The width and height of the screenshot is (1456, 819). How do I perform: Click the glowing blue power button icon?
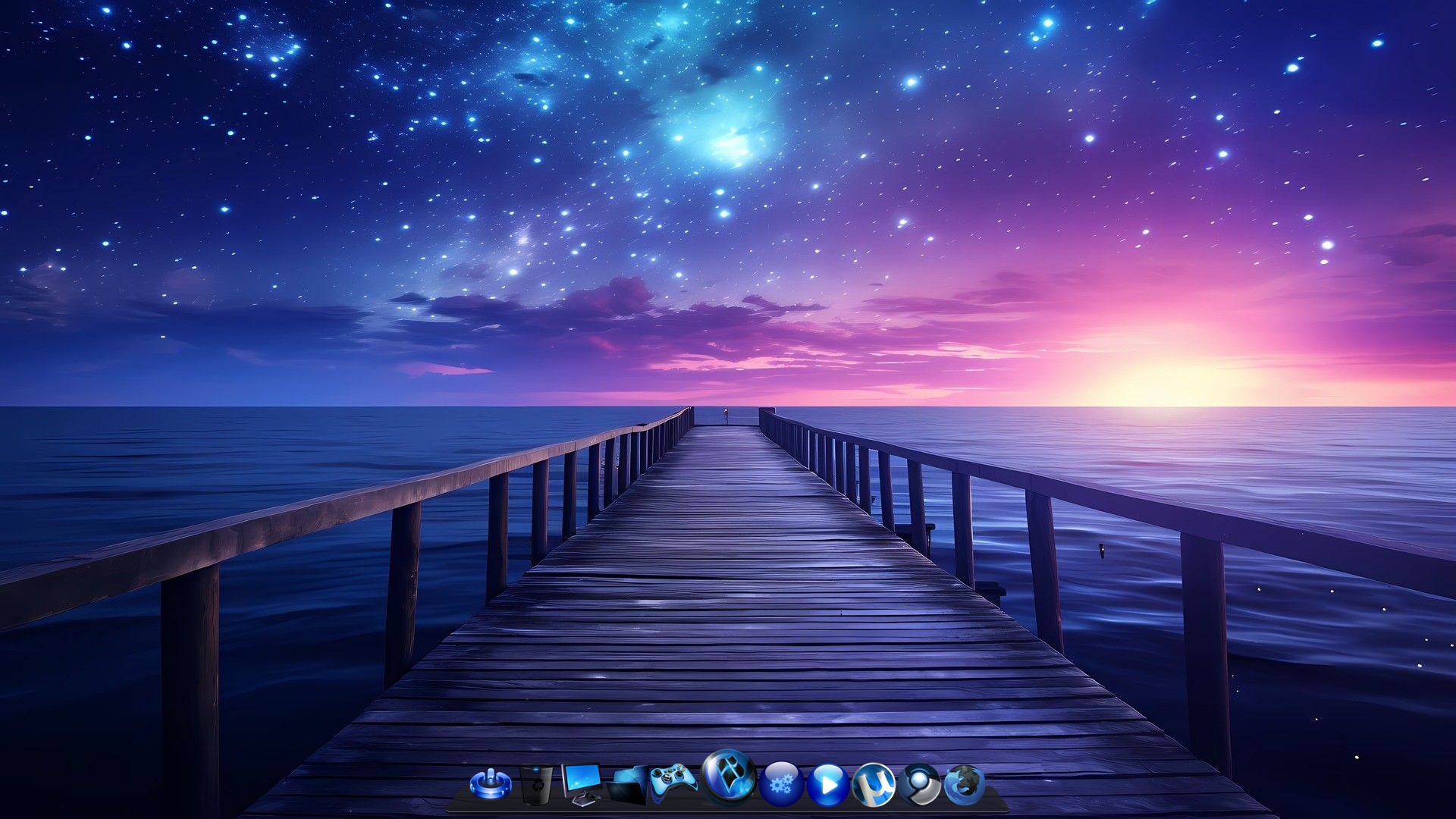[490, 783]
